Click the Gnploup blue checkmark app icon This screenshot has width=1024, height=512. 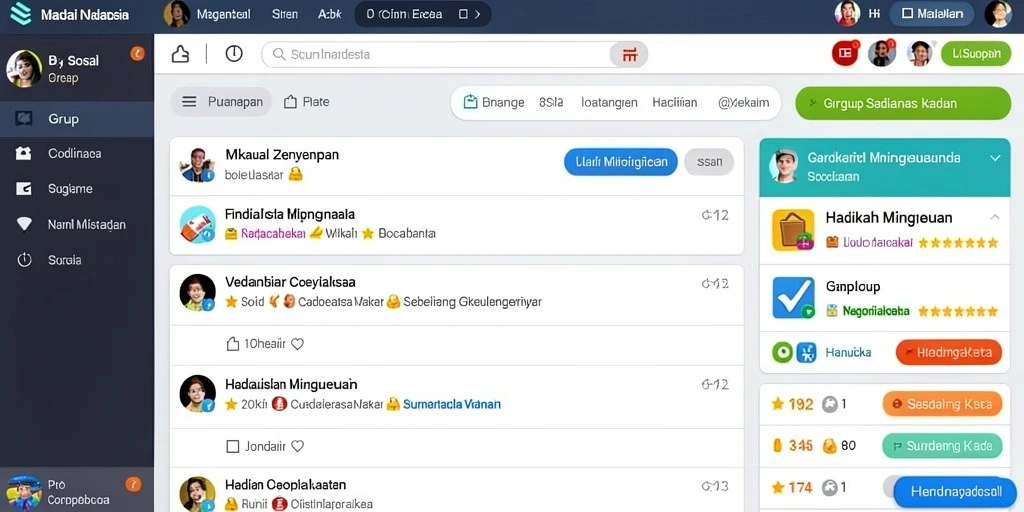[793, 298]
